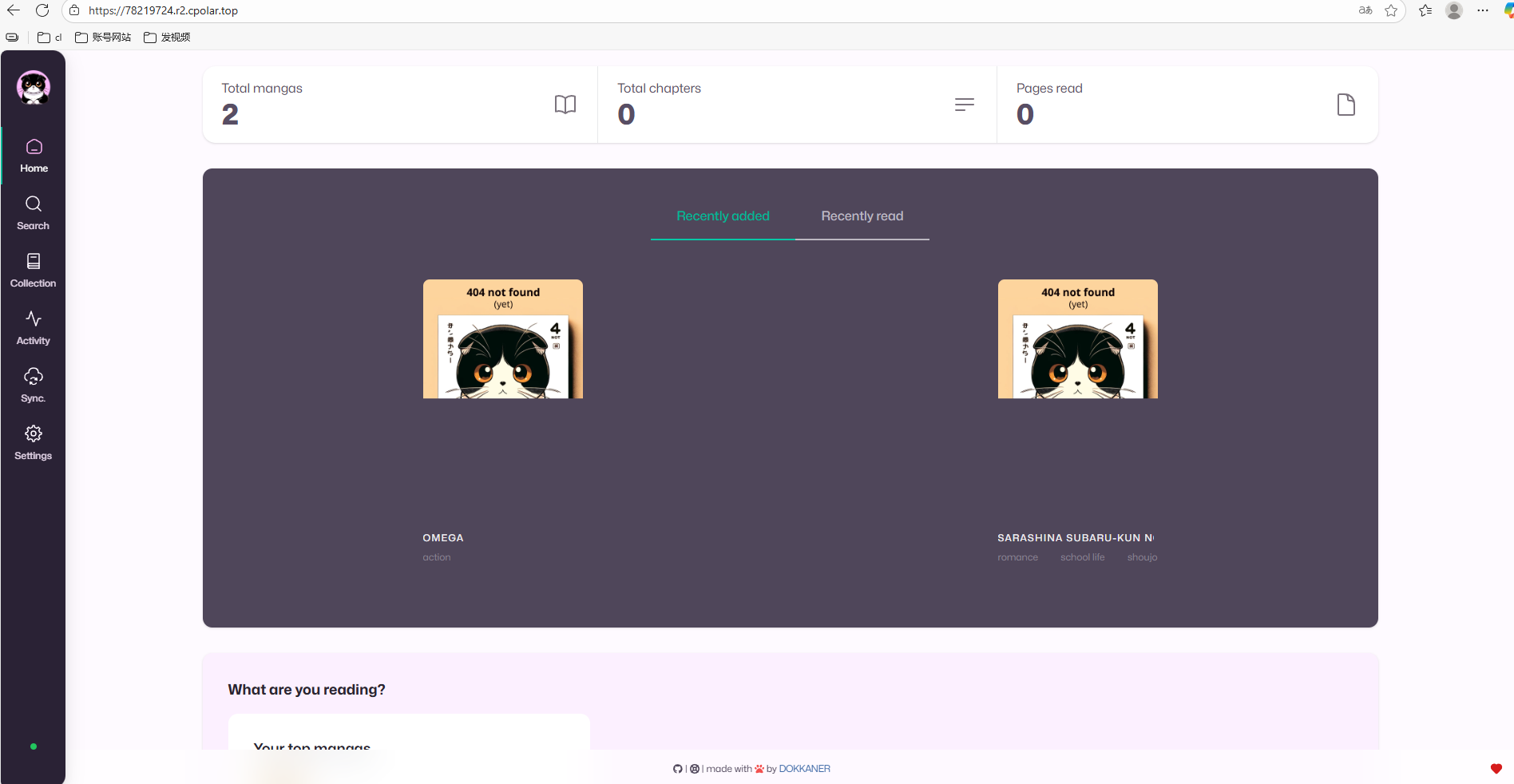Switch to the Recently read tab
This screenshot has height=784, width=1514.
tap(862, 216)
